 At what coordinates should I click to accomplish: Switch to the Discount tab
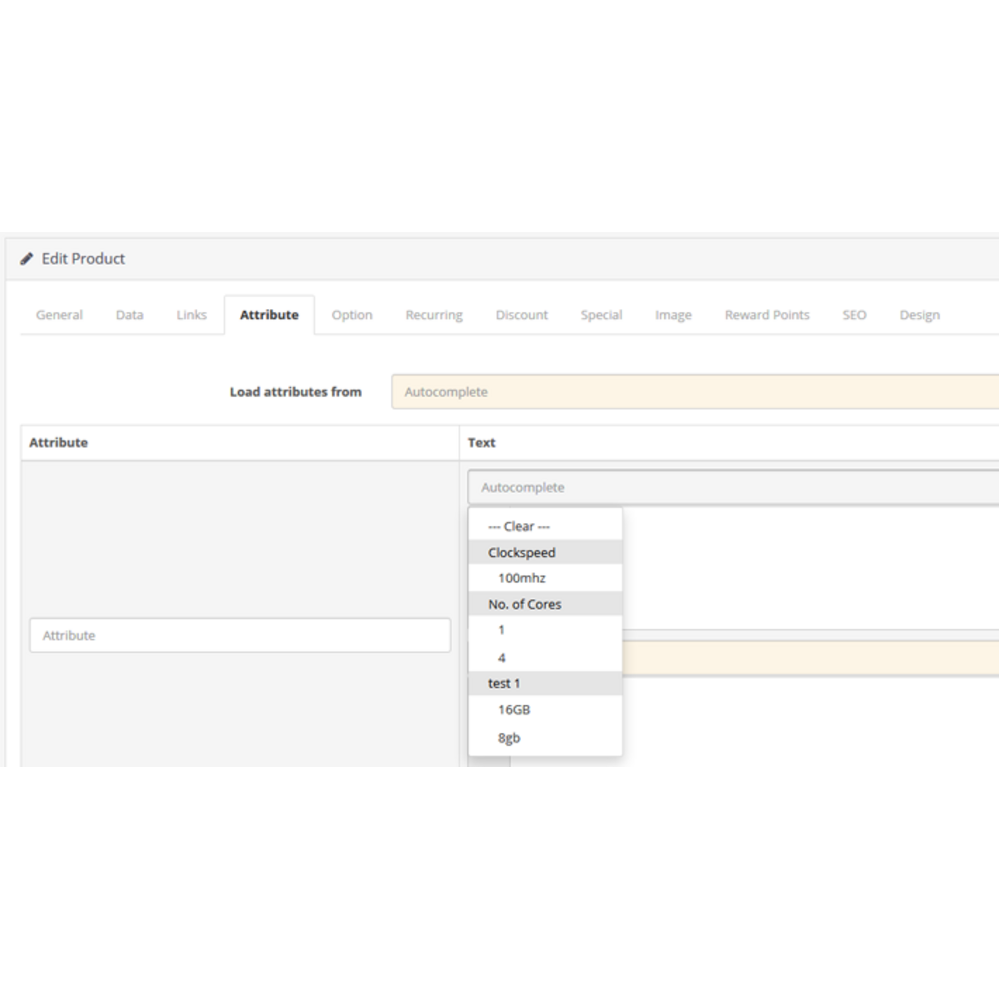522,314
